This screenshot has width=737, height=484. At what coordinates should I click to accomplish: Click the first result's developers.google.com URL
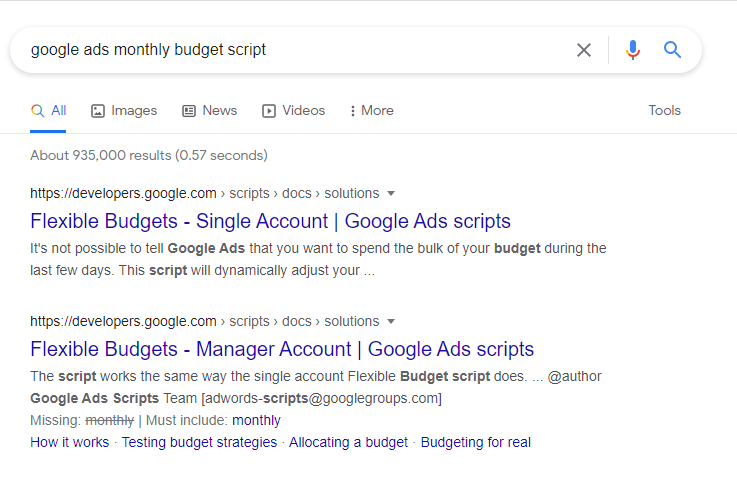tap(123, 193)
